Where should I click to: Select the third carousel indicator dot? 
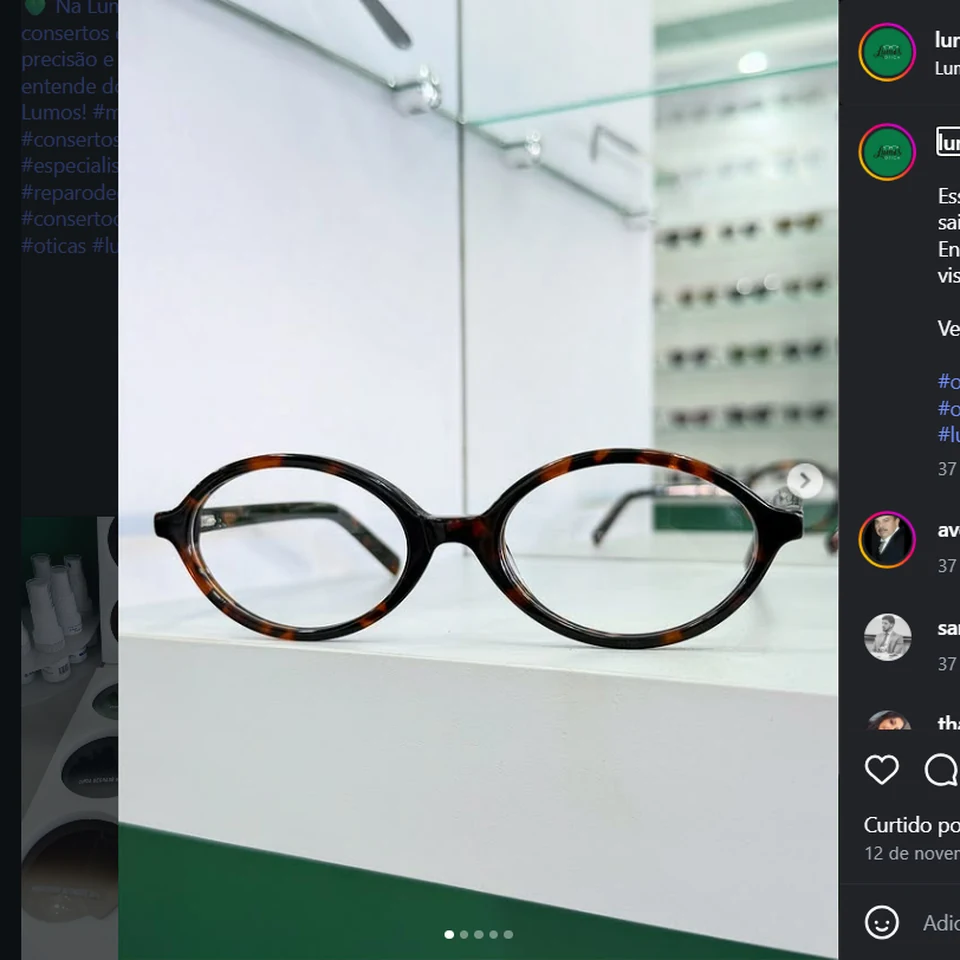(479, 934)
